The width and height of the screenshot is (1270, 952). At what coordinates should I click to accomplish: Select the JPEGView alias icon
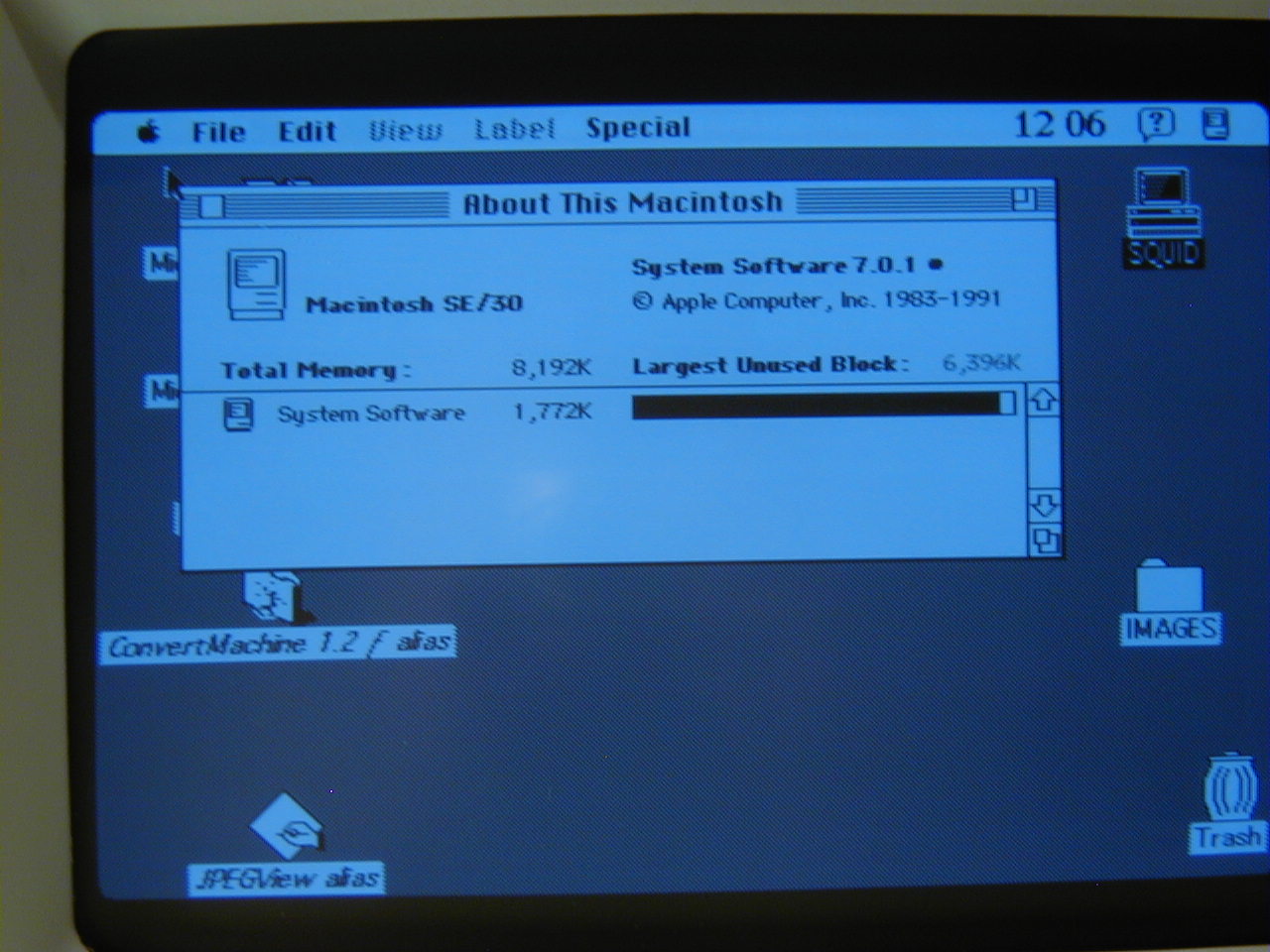(x=285, y=827)
